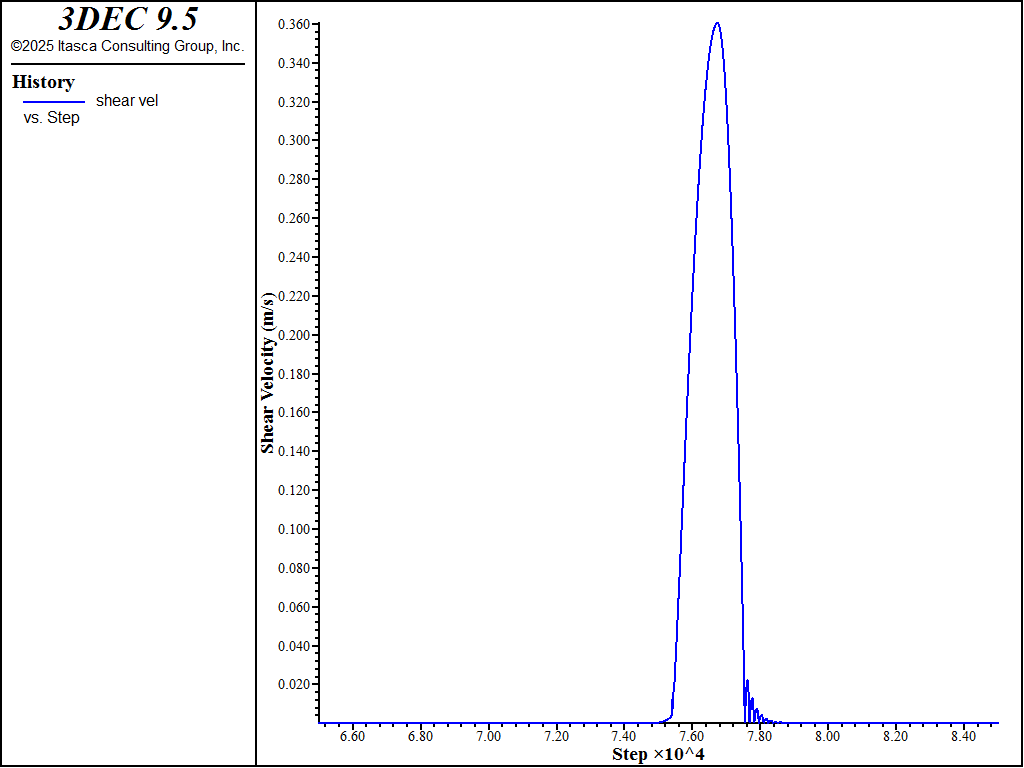Click the 6.60 x-axis tick label

(353, 737)
